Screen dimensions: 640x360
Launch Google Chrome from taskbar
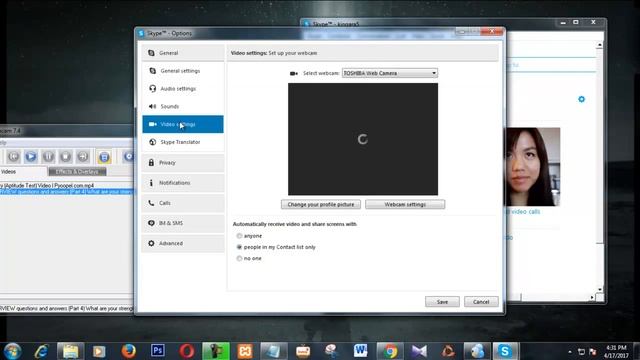pyautogui.click(x=390, y=351)
